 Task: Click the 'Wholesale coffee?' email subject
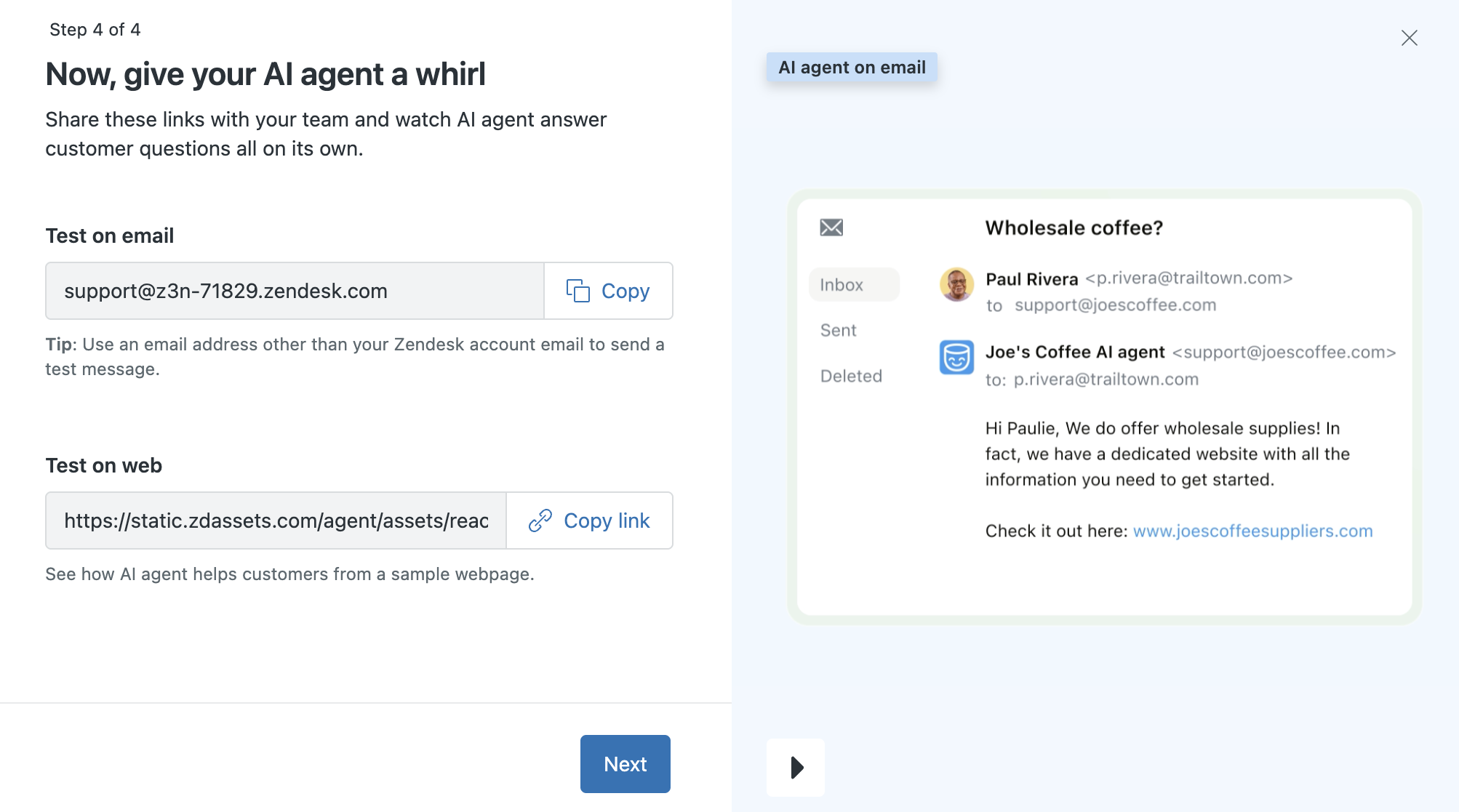click(x=1074, y=228)
